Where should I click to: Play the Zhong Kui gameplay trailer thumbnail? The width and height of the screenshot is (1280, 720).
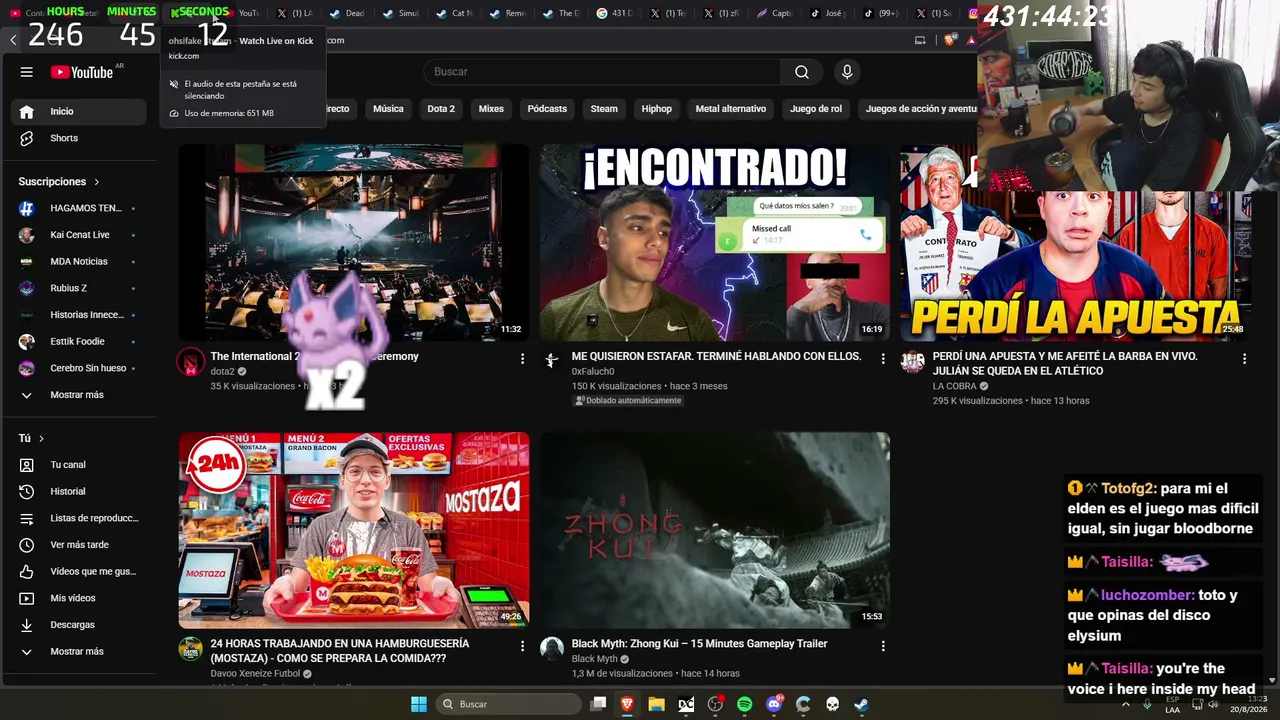pos(715,530)
